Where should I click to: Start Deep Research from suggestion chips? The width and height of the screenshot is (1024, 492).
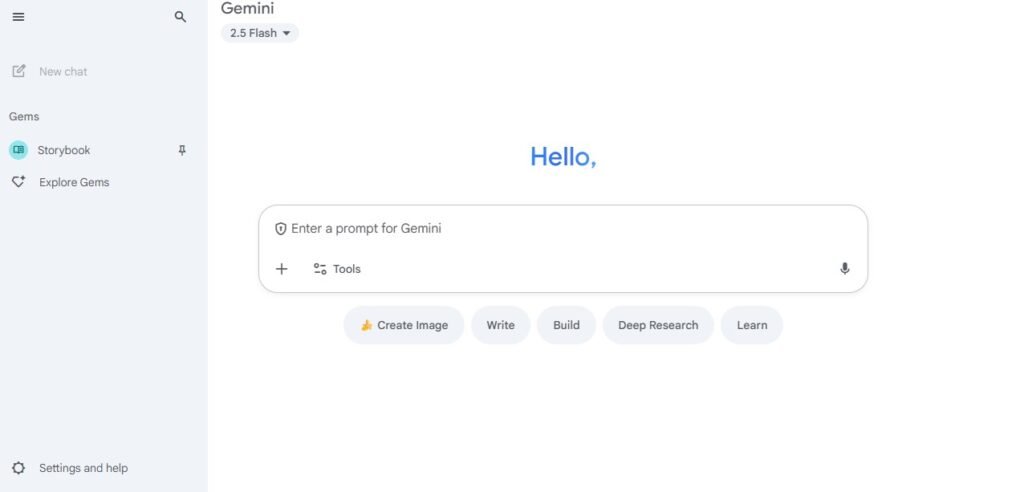(x=658, y=325)
